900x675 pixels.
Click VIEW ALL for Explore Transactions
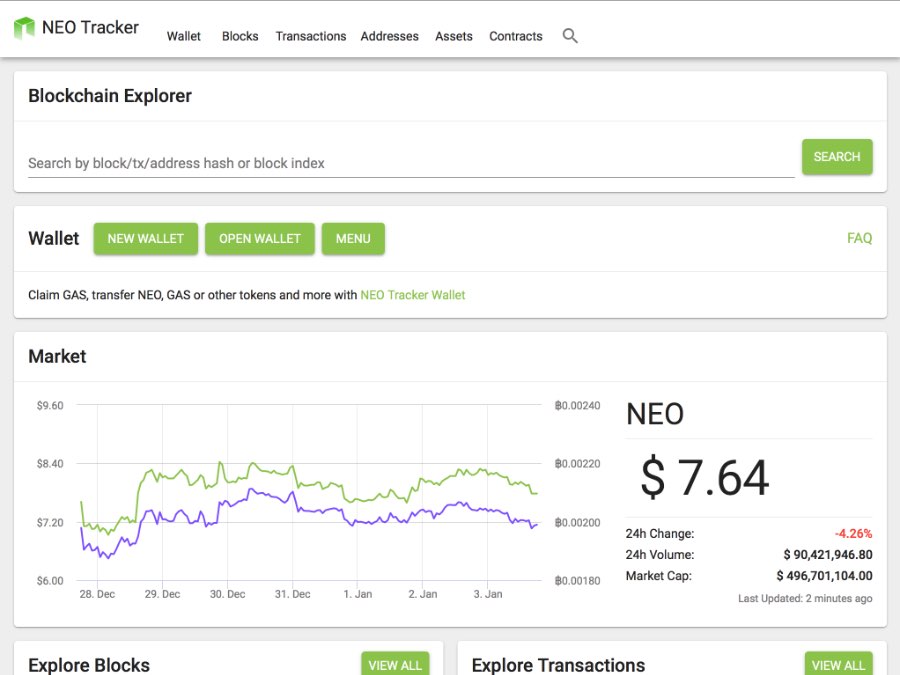(838, 664)
